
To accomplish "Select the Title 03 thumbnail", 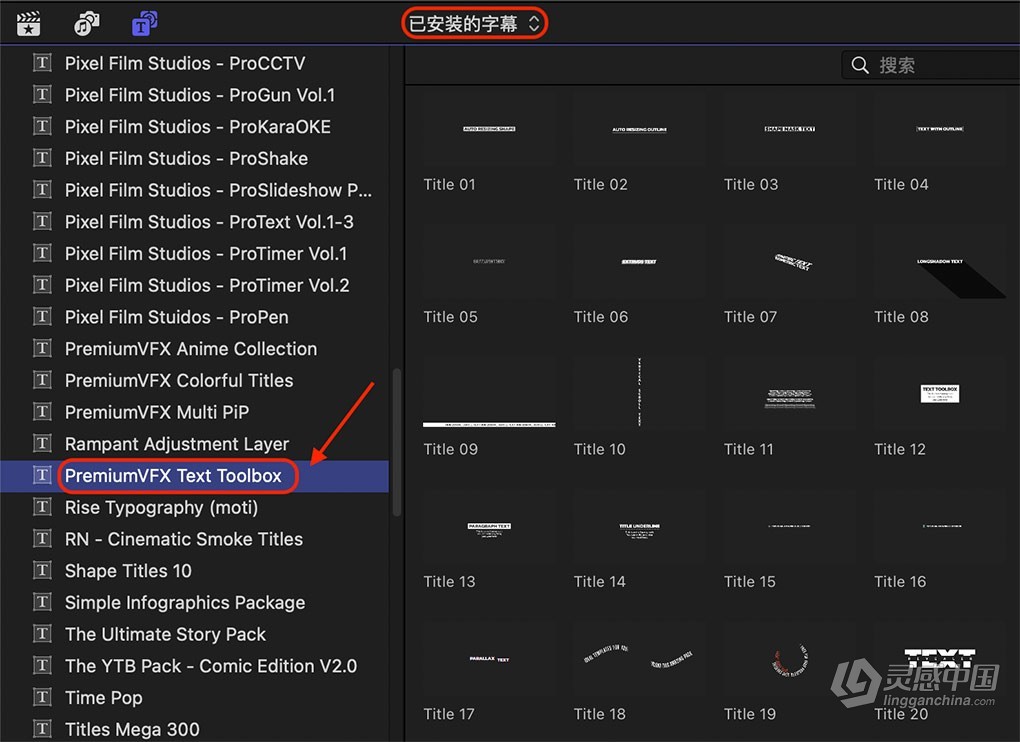I will [790, 129].
